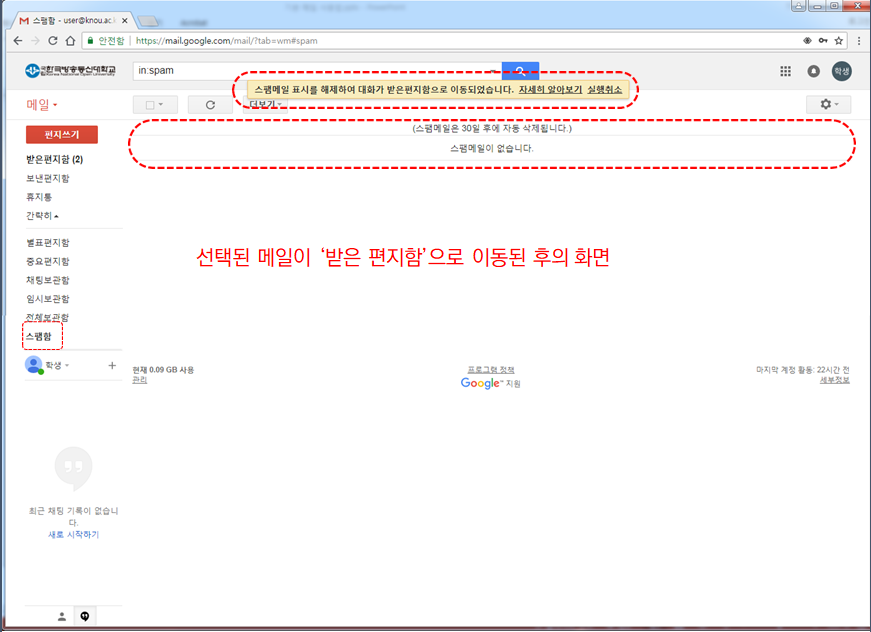
Task: Click the 세부정보 account activity link
Action: [835, 380]
